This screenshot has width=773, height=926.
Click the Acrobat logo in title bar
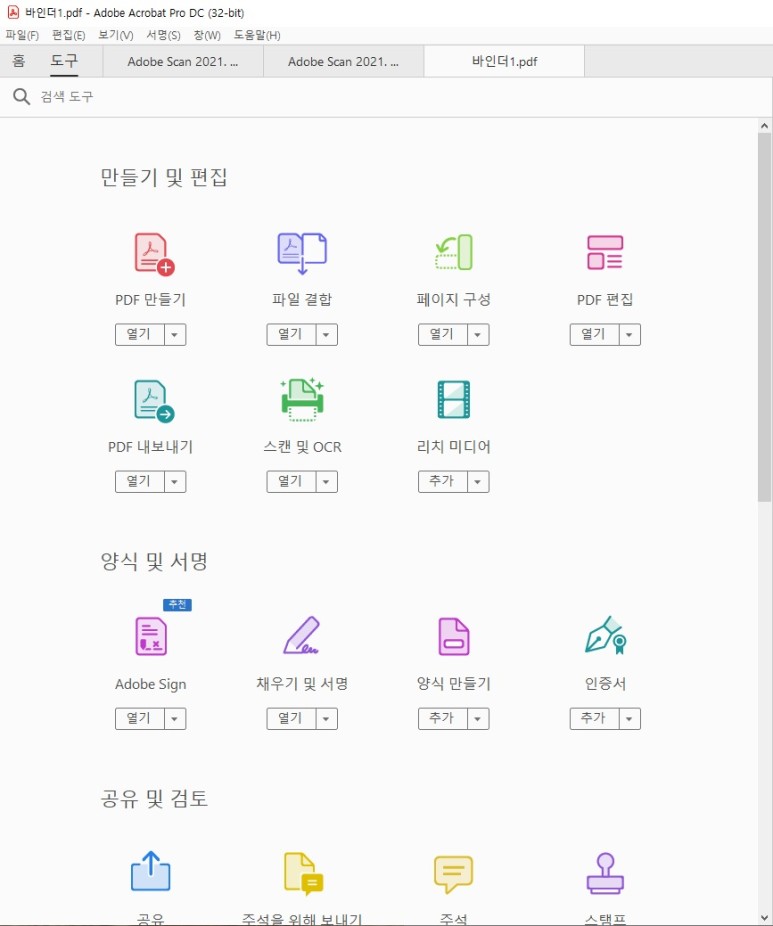tap(12, 12)
